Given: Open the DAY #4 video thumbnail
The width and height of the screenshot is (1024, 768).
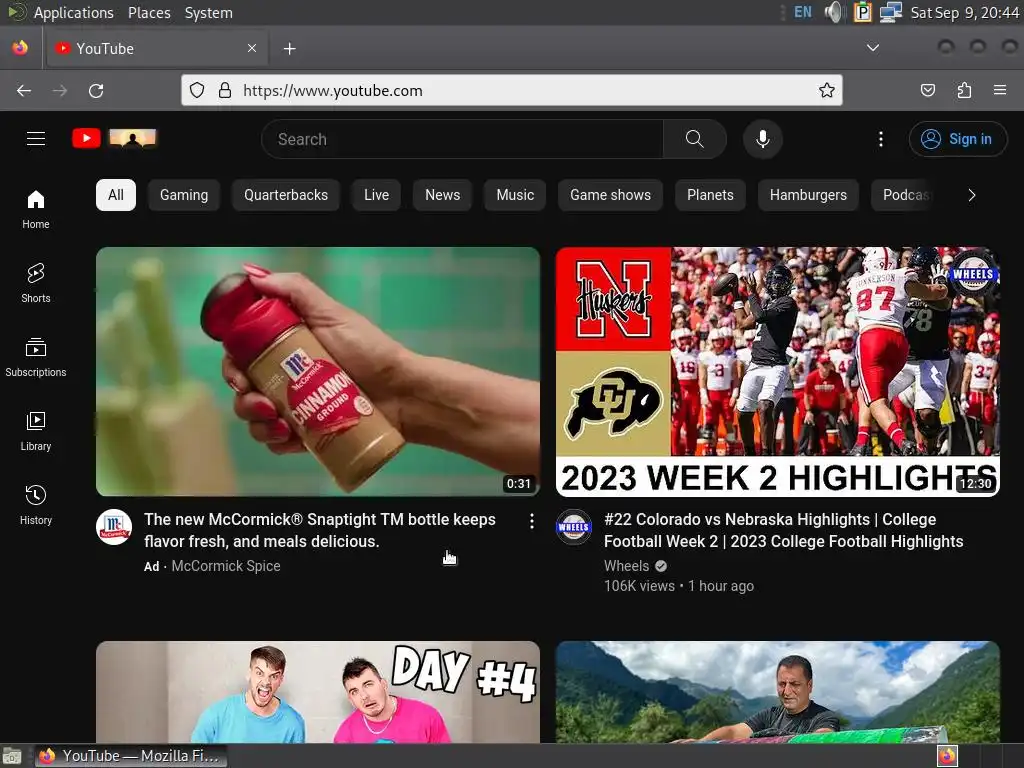Looking at the screenshot, I should [318, 692].
